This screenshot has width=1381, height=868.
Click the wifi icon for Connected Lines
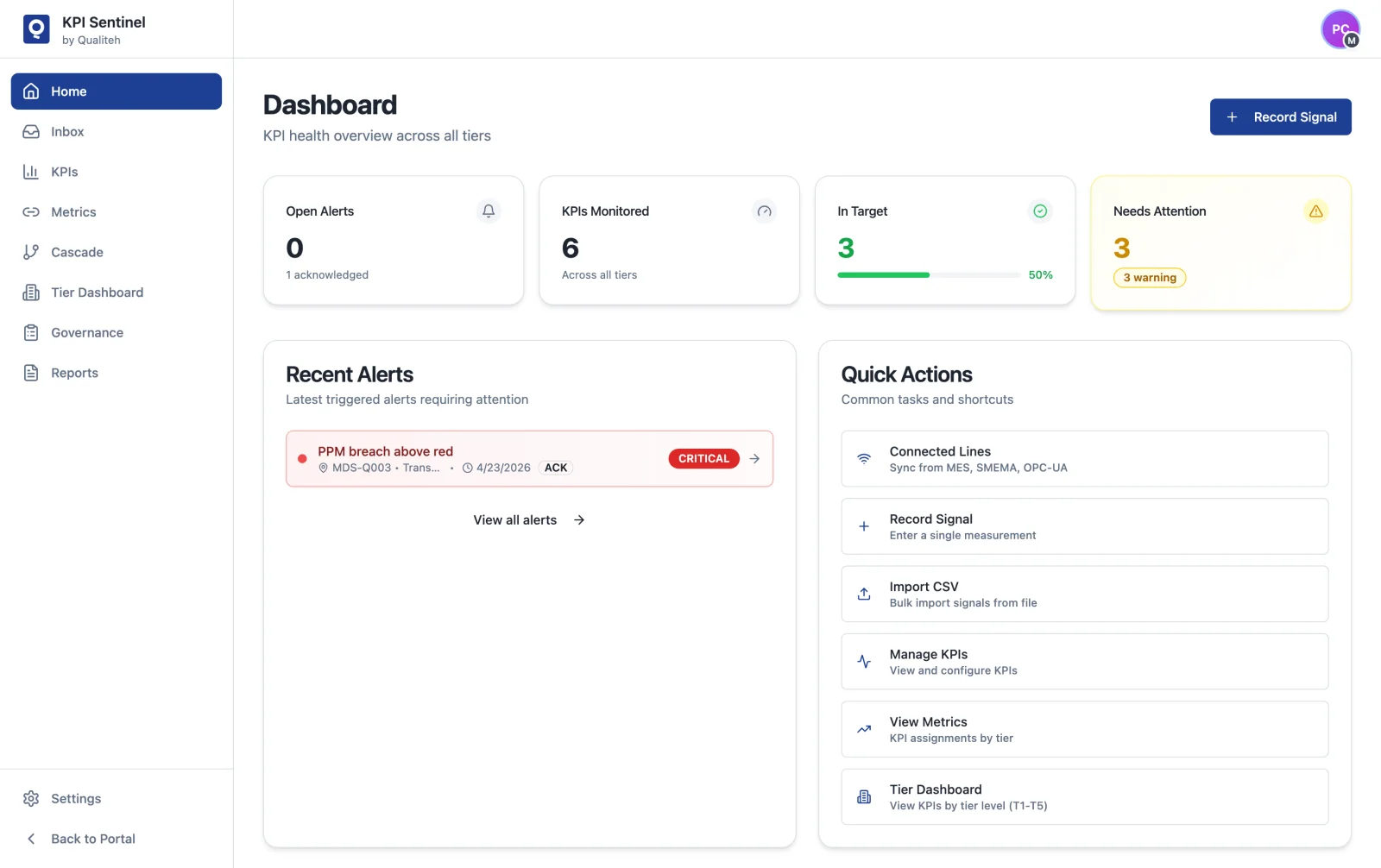864,459
